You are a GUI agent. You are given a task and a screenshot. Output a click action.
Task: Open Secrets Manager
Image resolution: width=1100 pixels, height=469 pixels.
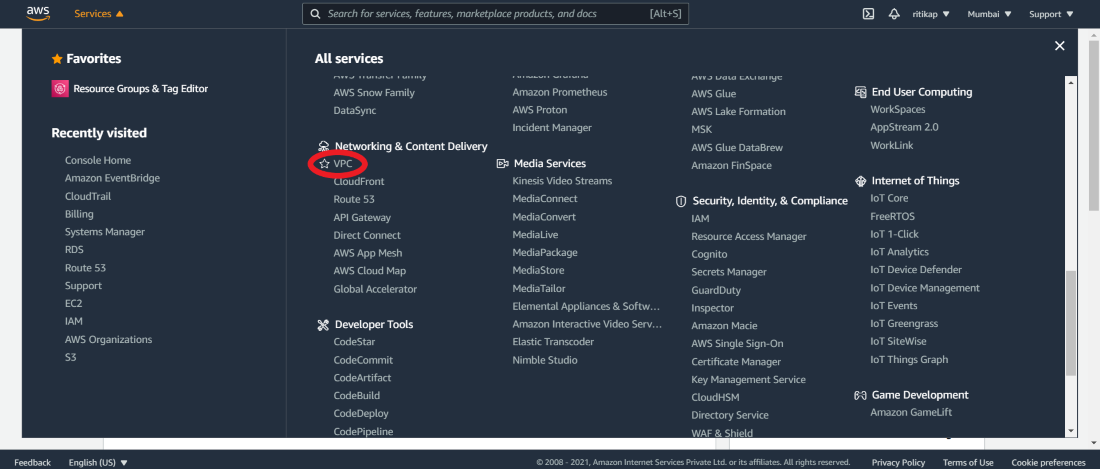click(729, 272)
